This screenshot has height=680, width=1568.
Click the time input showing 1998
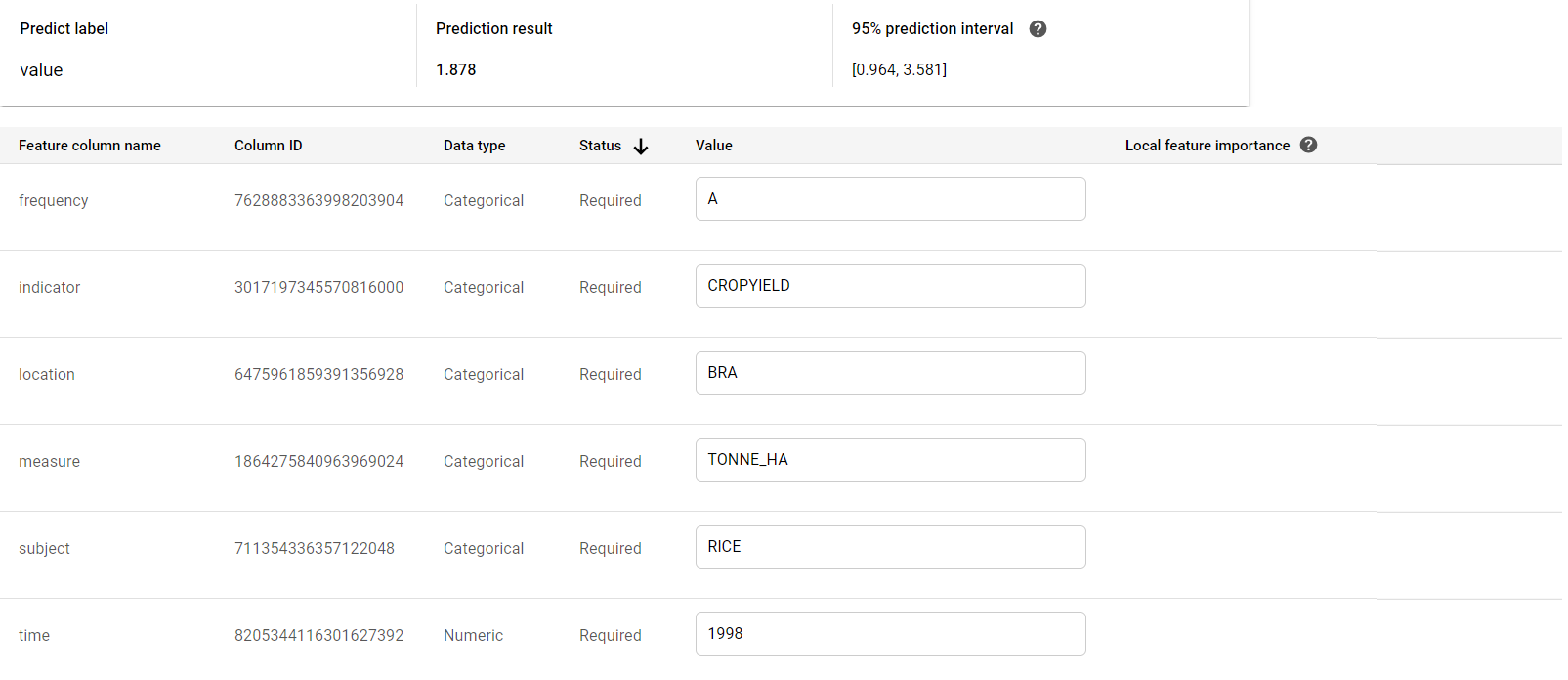point(890,634)
